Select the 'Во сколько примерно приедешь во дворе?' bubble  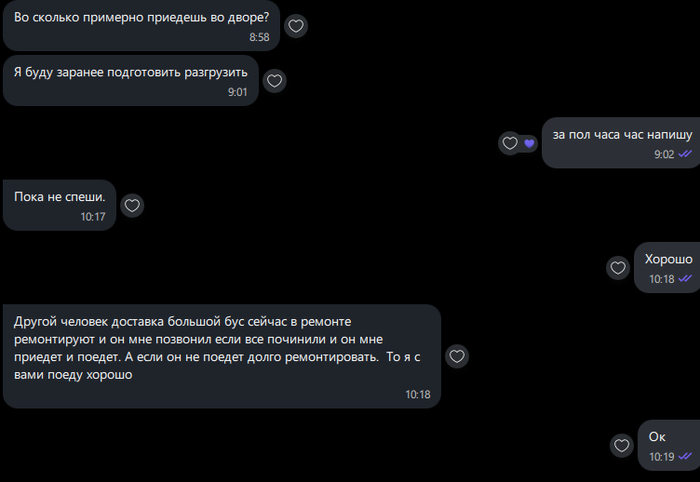tap(141, 25)
